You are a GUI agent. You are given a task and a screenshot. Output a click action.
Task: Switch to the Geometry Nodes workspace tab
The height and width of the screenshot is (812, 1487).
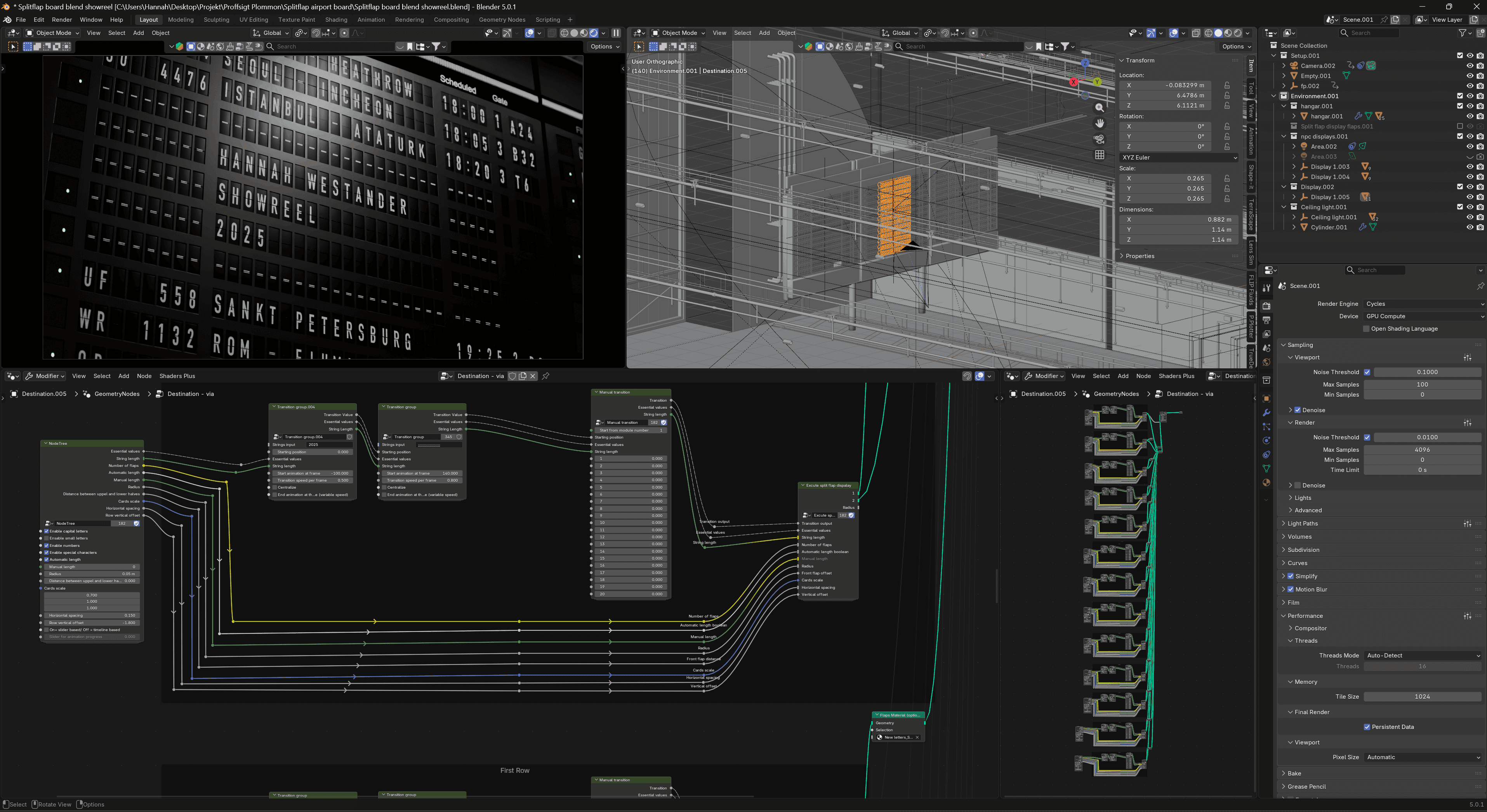coord(502,20)
